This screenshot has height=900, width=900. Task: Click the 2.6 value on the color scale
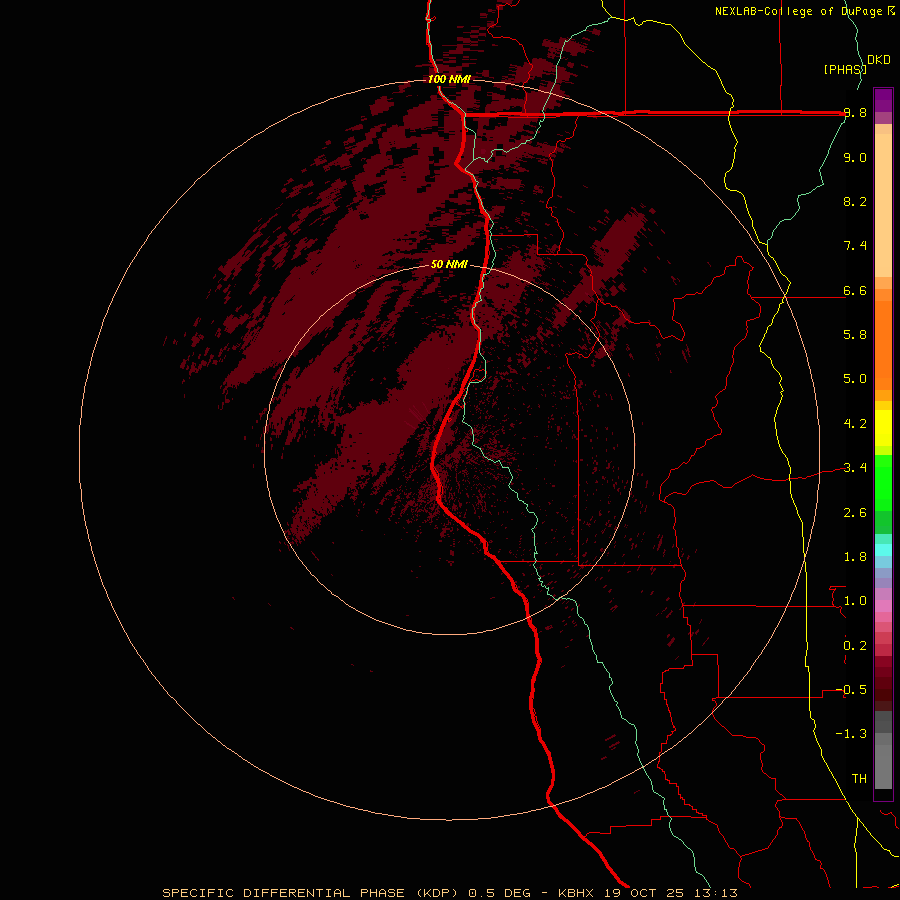point(855,513)
